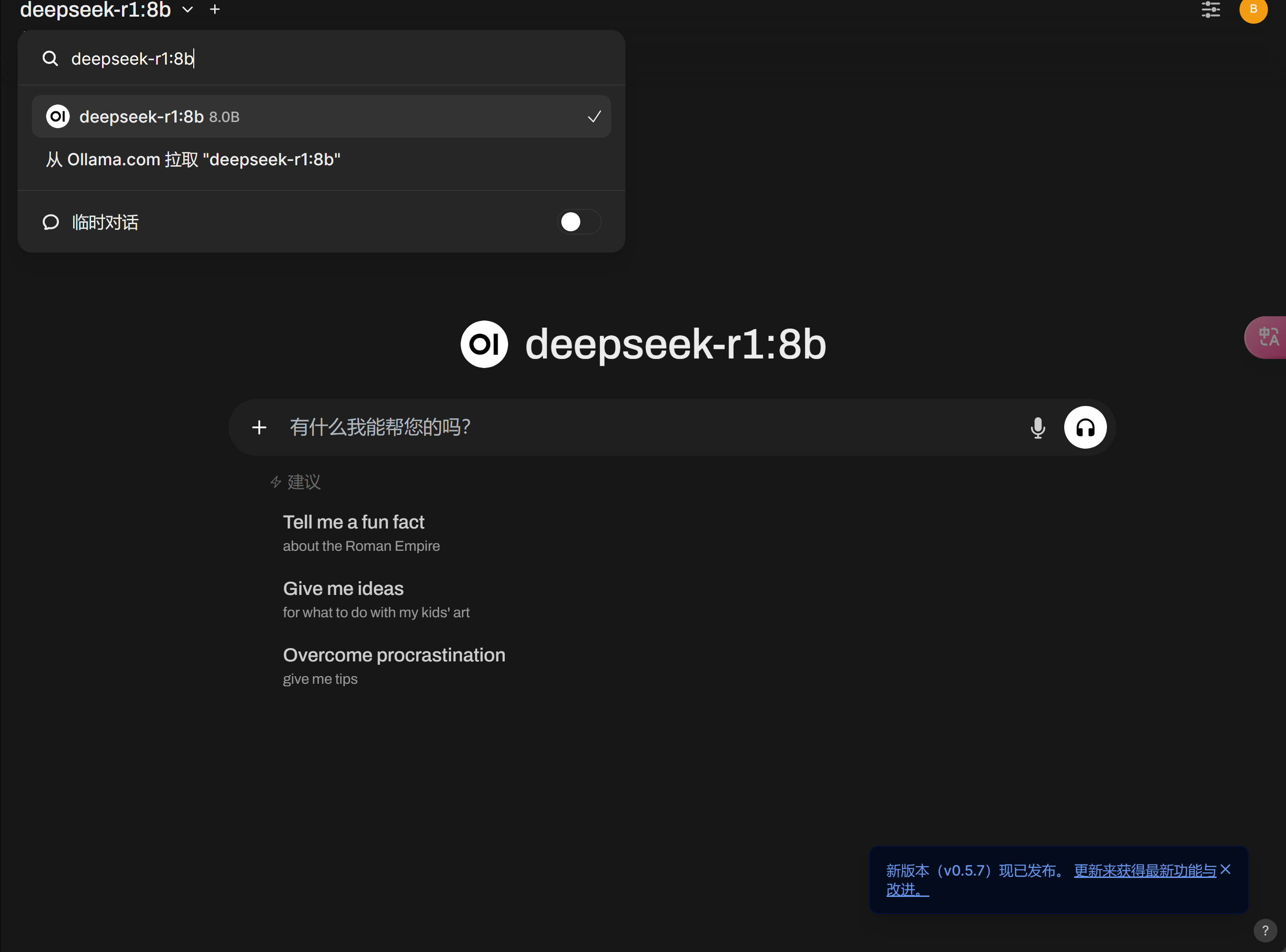Open attachments plus button in chat box

click(x=259, y=428)
